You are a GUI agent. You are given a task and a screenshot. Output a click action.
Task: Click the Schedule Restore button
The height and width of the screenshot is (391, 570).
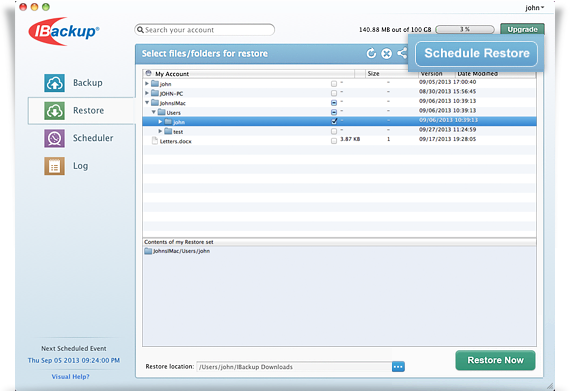477,53
